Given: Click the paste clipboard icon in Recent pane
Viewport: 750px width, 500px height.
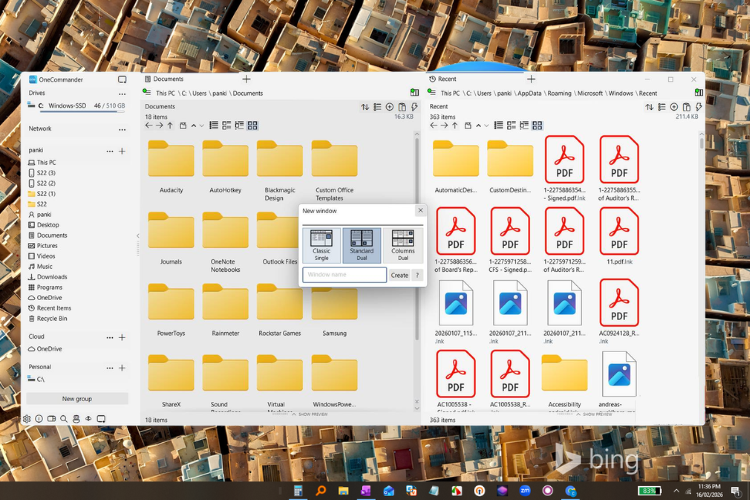Looking at the screenshot, I should tap(686, 107).
